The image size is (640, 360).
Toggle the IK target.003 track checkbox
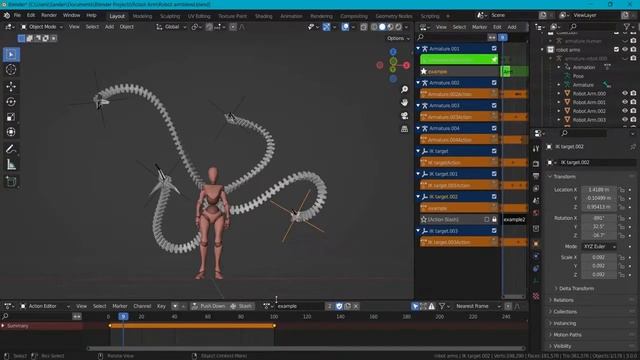[x=494, y=231]
